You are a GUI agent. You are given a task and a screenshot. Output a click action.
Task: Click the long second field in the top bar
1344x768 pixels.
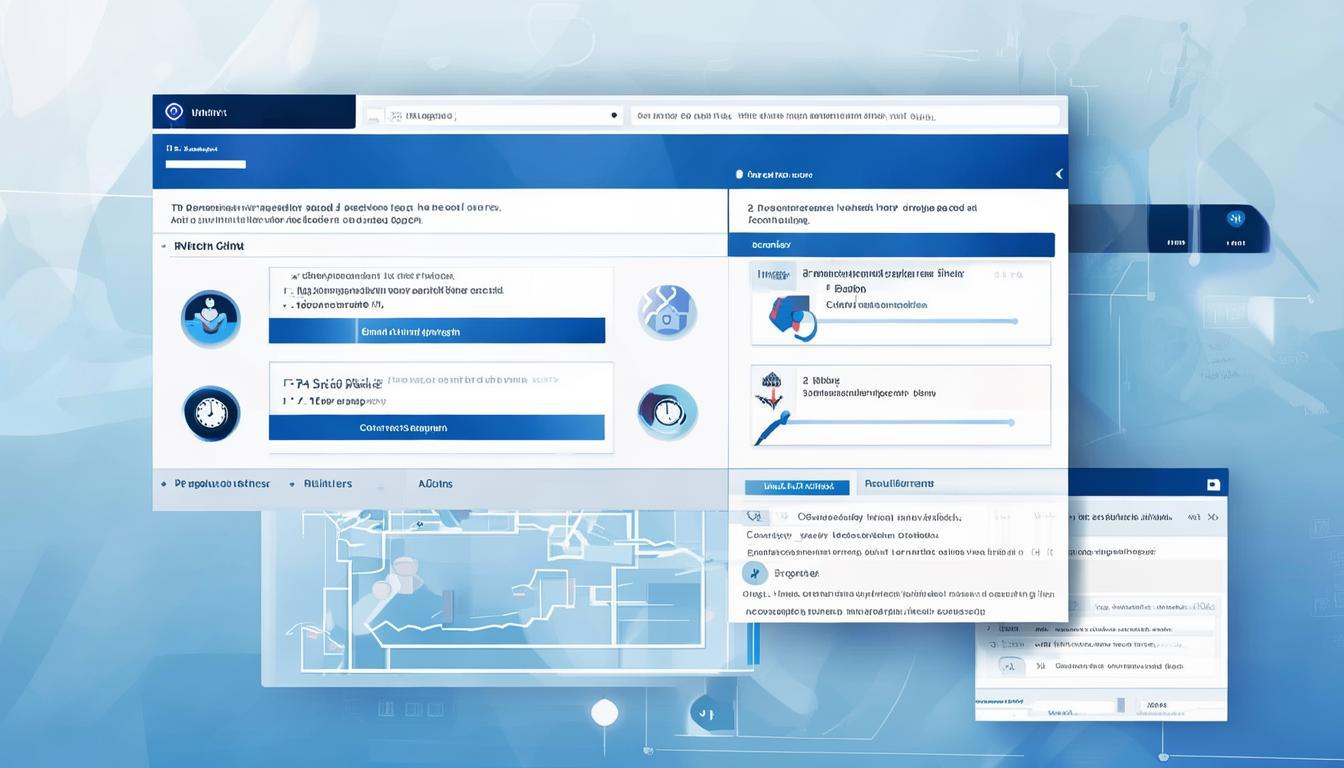click(x=844, y=115)
